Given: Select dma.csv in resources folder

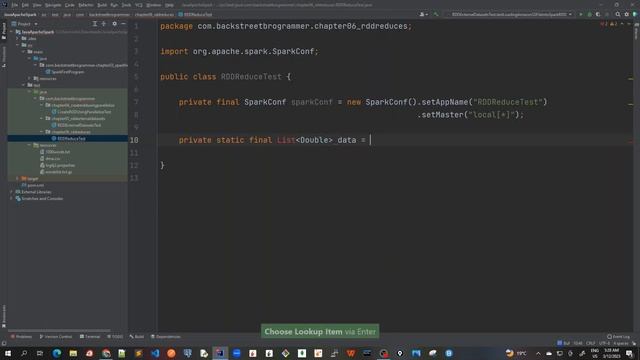Looking at the screenshot, I should pos(50,159).
